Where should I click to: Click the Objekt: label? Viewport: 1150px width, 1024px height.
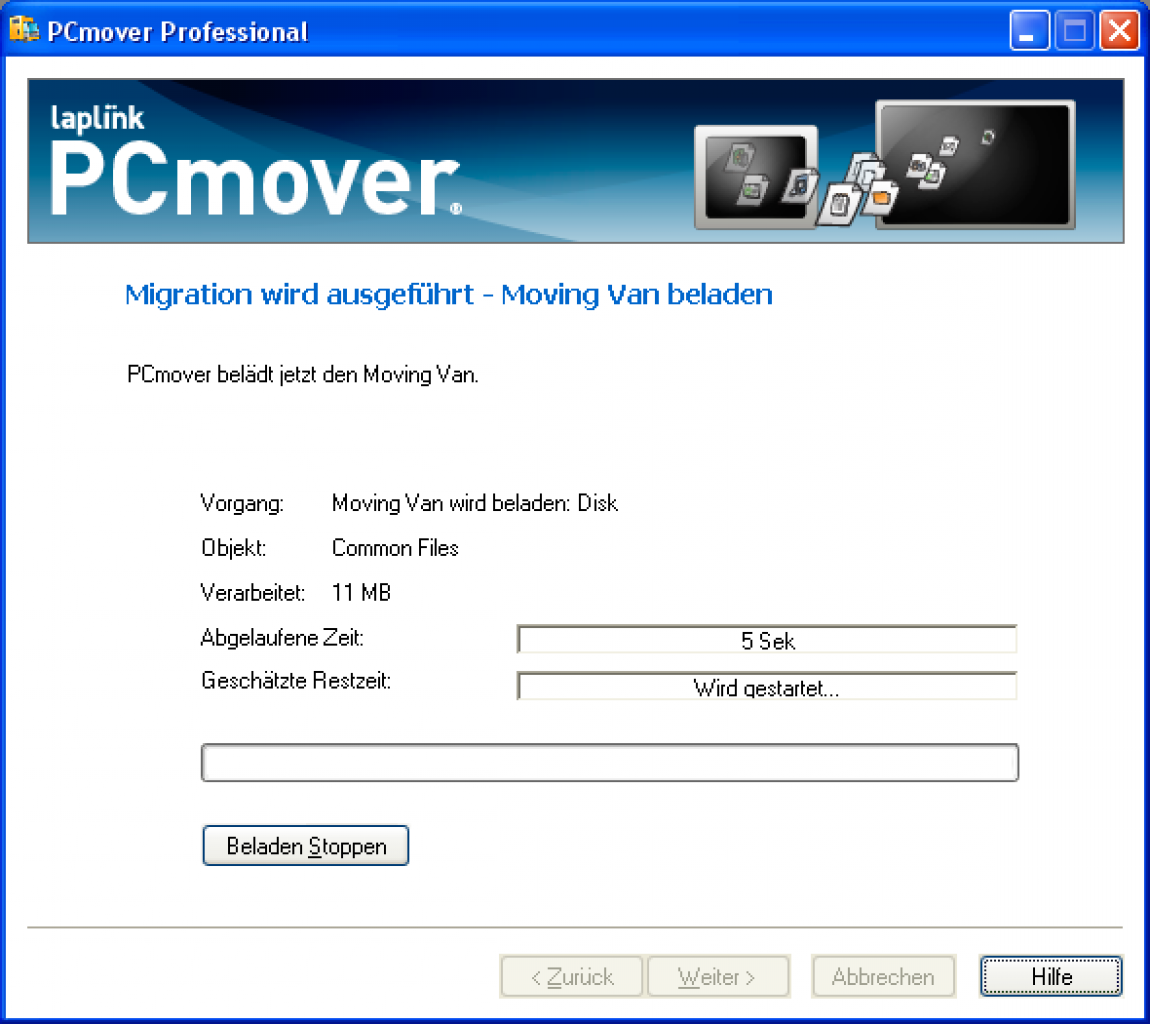point(233,548)
